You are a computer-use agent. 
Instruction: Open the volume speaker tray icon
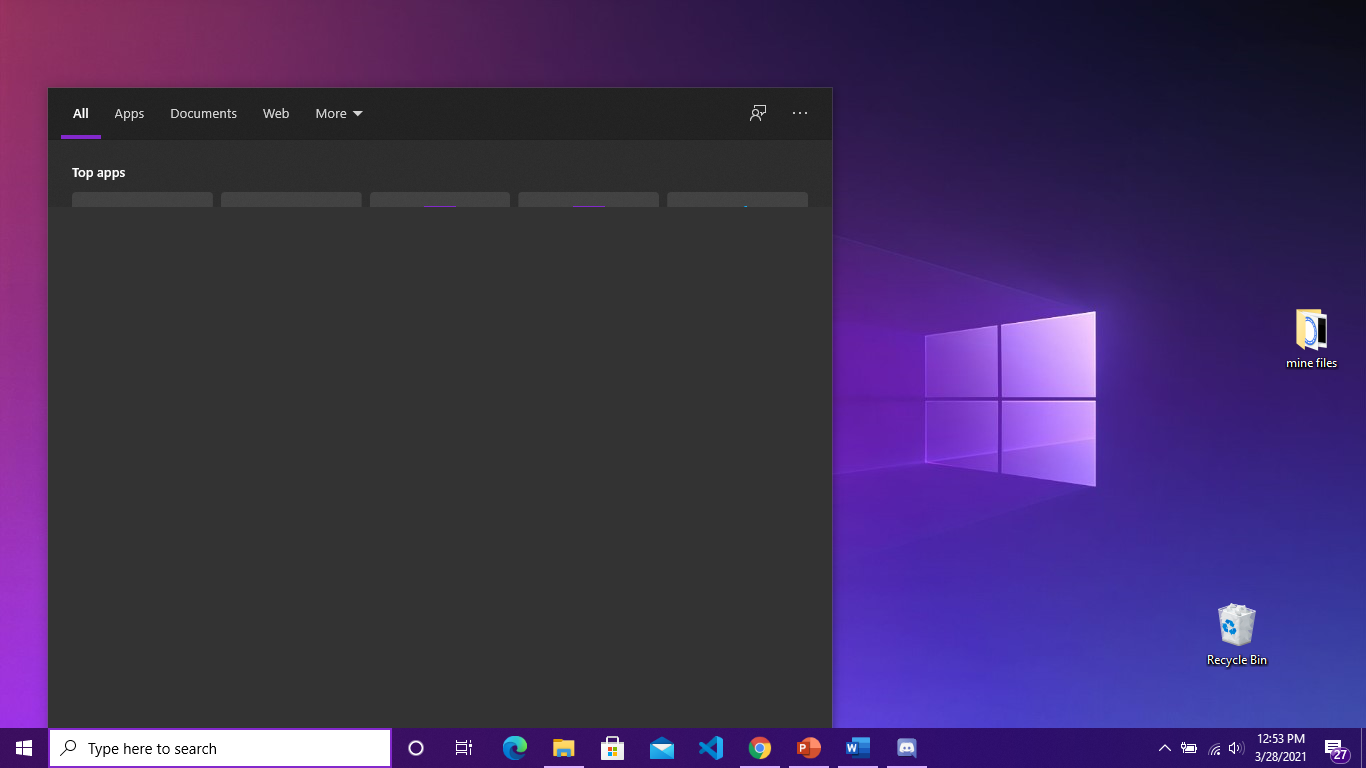1236,748
